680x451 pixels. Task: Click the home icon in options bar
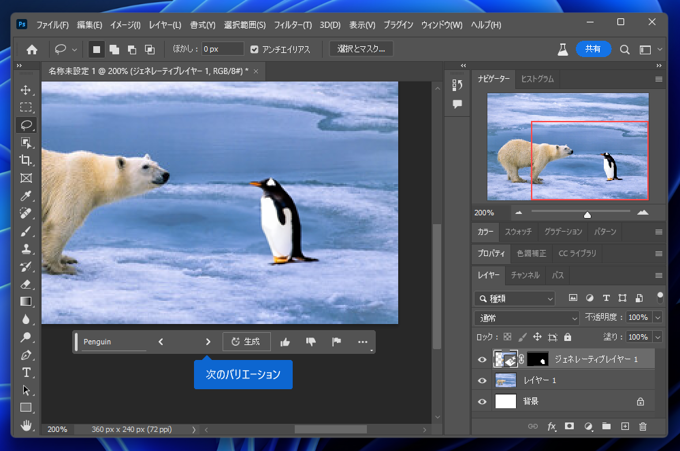[x=32, y=48]
